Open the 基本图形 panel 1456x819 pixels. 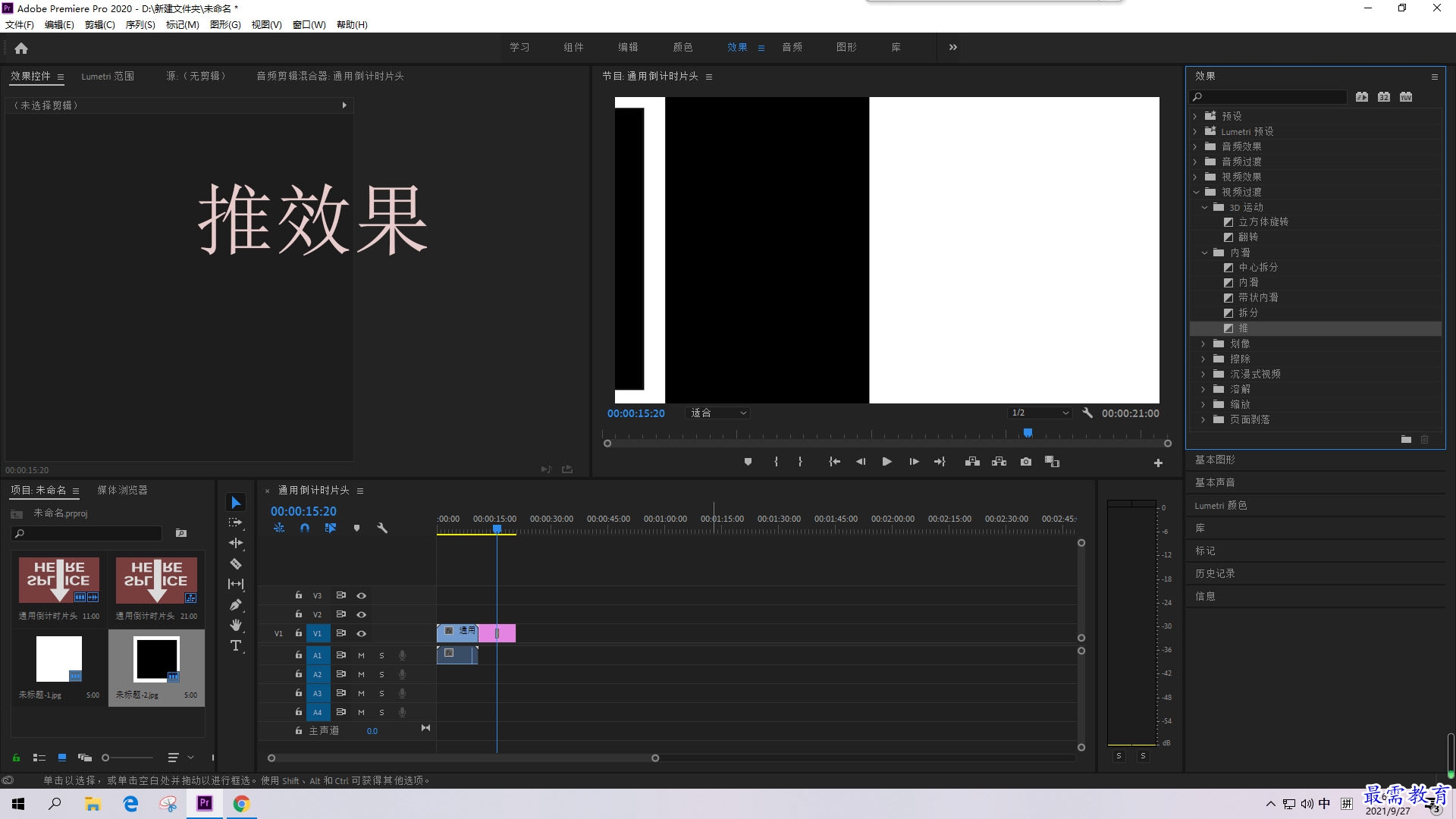coord(1215,460)
